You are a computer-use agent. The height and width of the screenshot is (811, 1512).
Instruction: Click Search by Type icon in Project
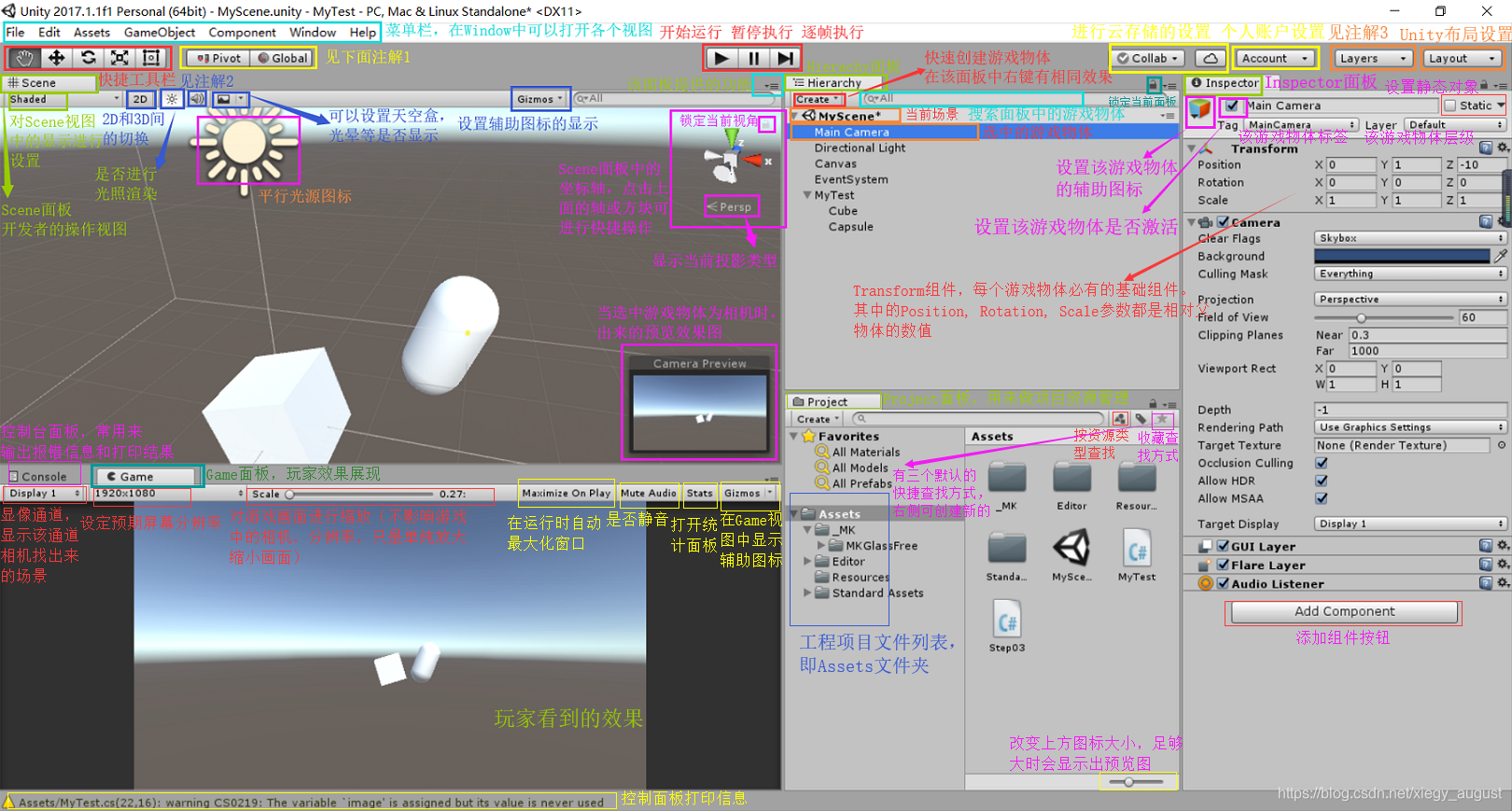[1120, 419]
